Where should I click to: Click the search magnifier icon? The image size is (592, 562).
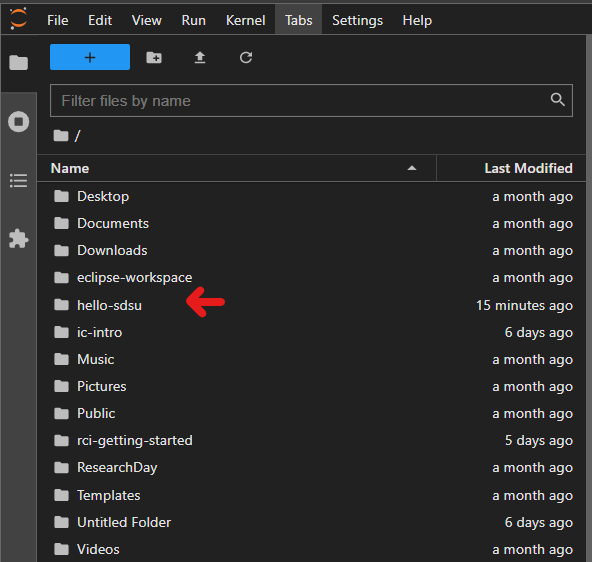[557, 100]
